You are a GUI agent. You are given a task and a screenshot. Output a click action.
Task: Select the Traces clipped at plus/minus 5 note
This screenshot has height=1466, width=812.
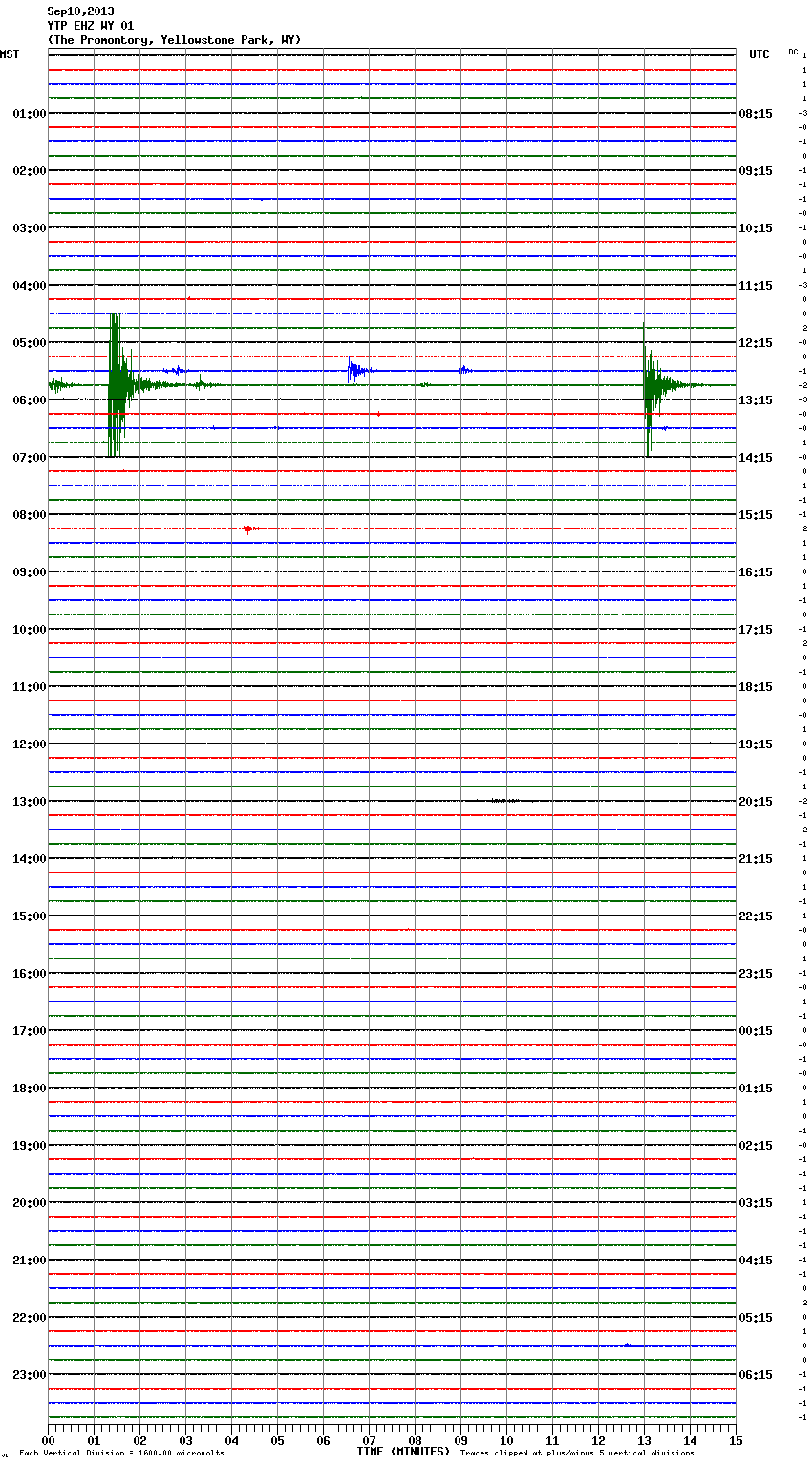[x=577, y=1453]
